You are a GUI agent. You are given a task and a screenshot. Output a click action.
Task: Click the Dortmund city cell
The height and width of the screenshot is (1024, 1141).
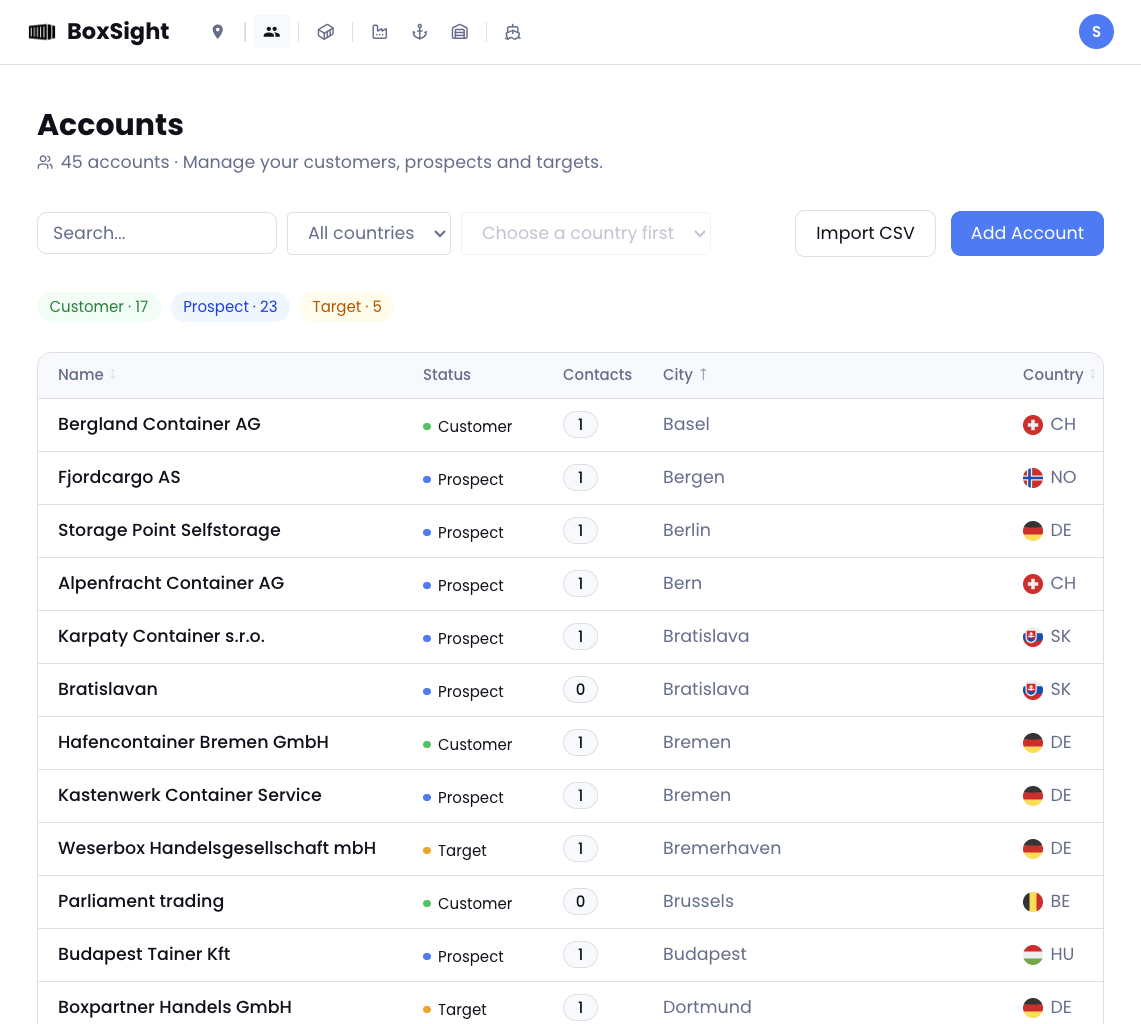[x=707, y=1008]
